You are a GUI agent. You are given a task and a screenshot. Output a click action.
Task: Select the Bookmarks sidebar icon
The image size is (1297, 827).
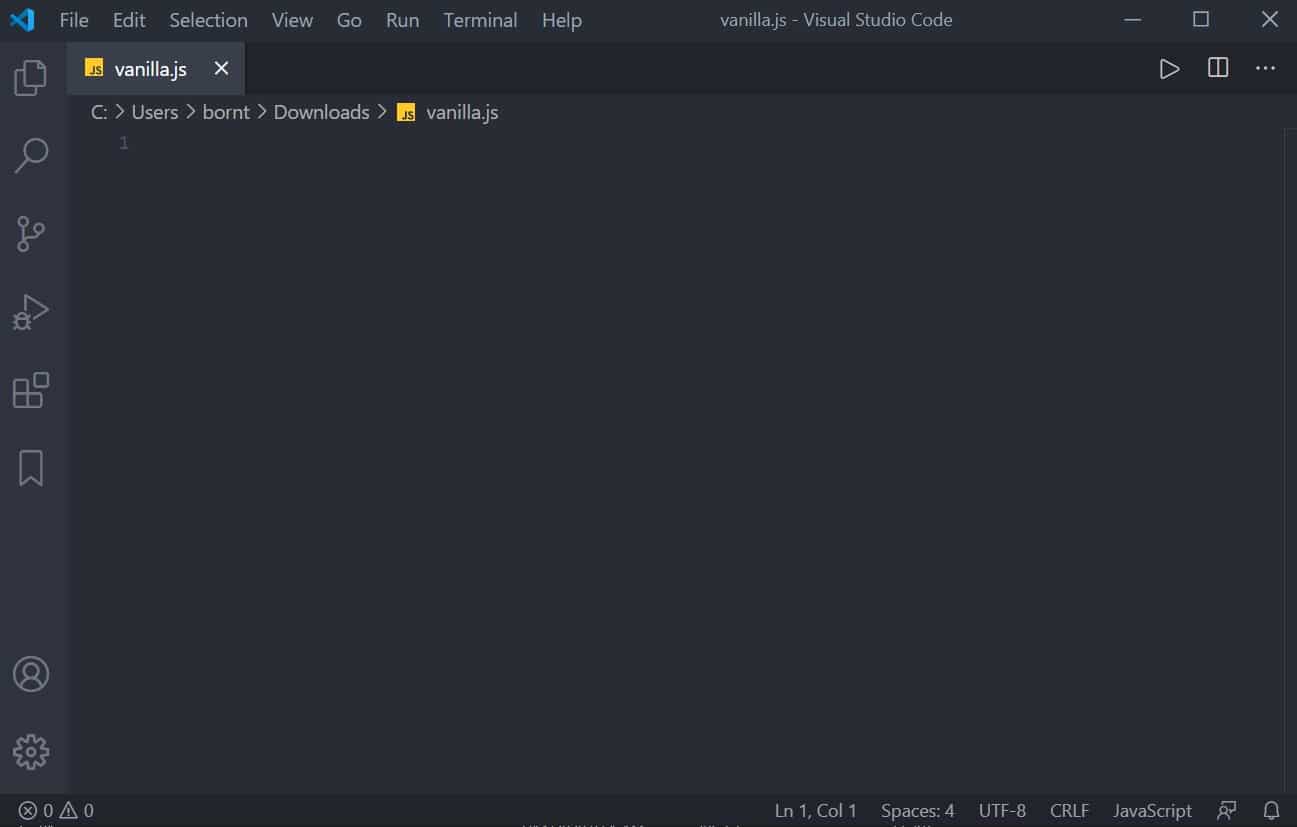coord(31,466)
